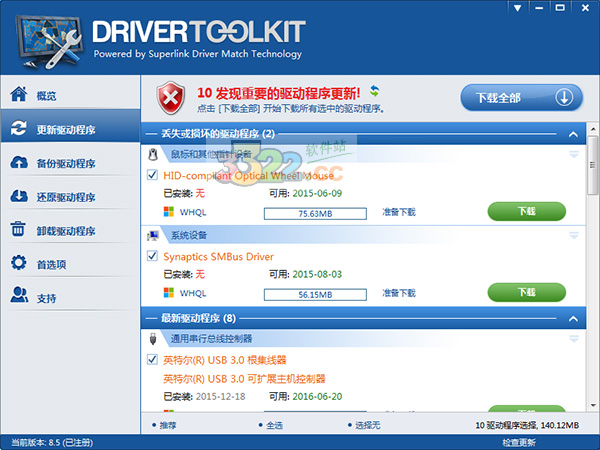Click the 10 驱动程序选择, 140.12MB status
The image size is (600, 450).
(x=527, y=425)
